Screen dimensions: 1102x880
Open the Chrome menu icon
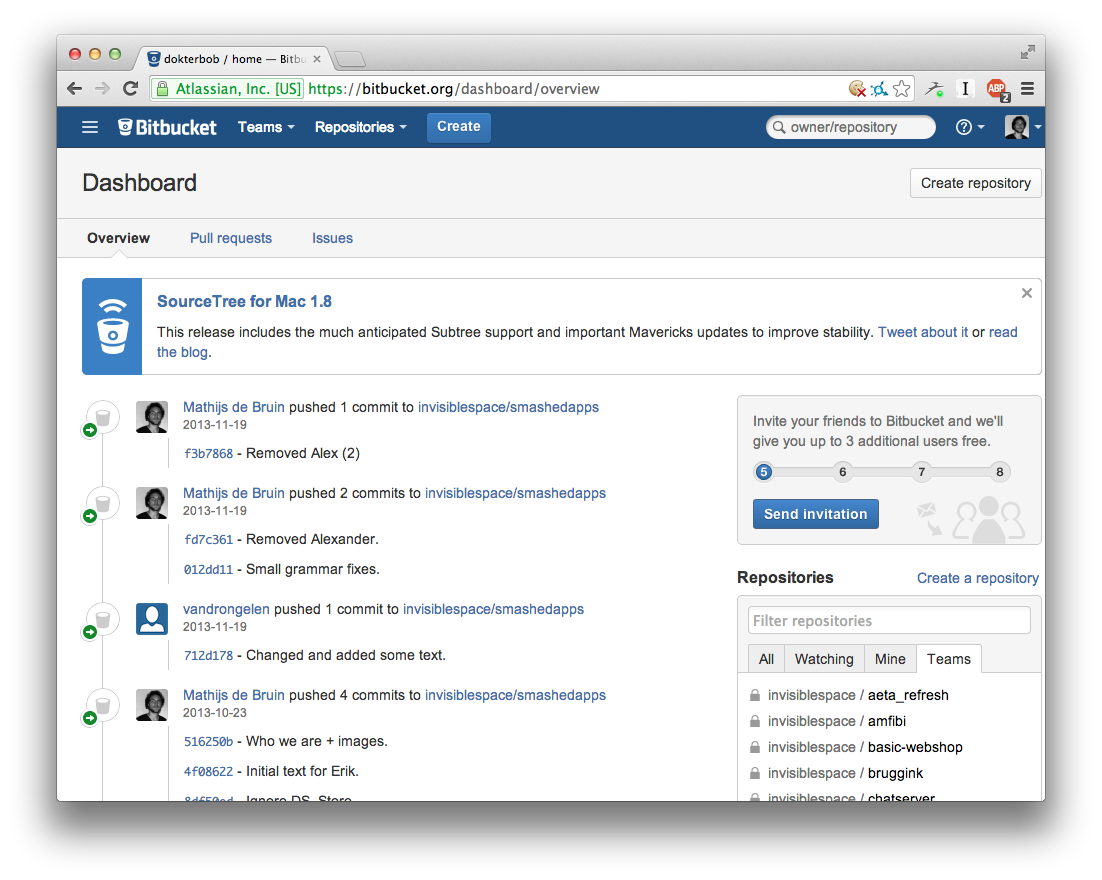click(x=1027, y=89)
